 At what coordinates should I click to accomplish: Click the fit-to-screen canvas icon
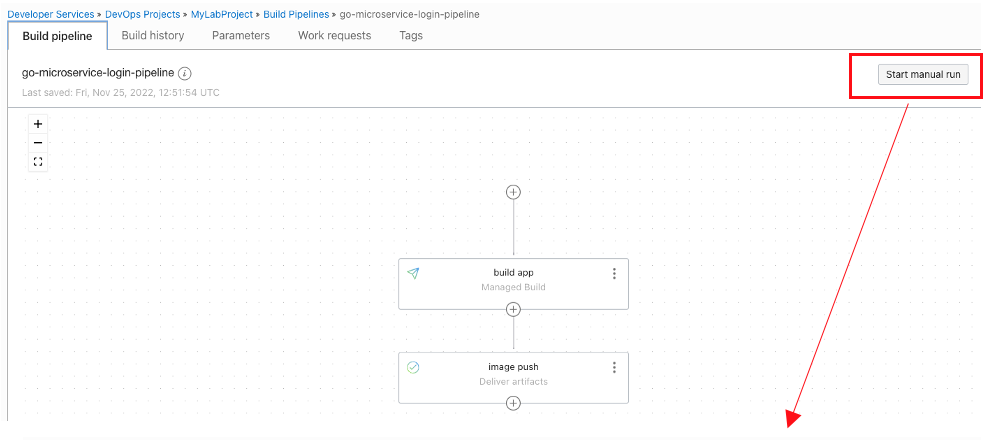(38, 161)
